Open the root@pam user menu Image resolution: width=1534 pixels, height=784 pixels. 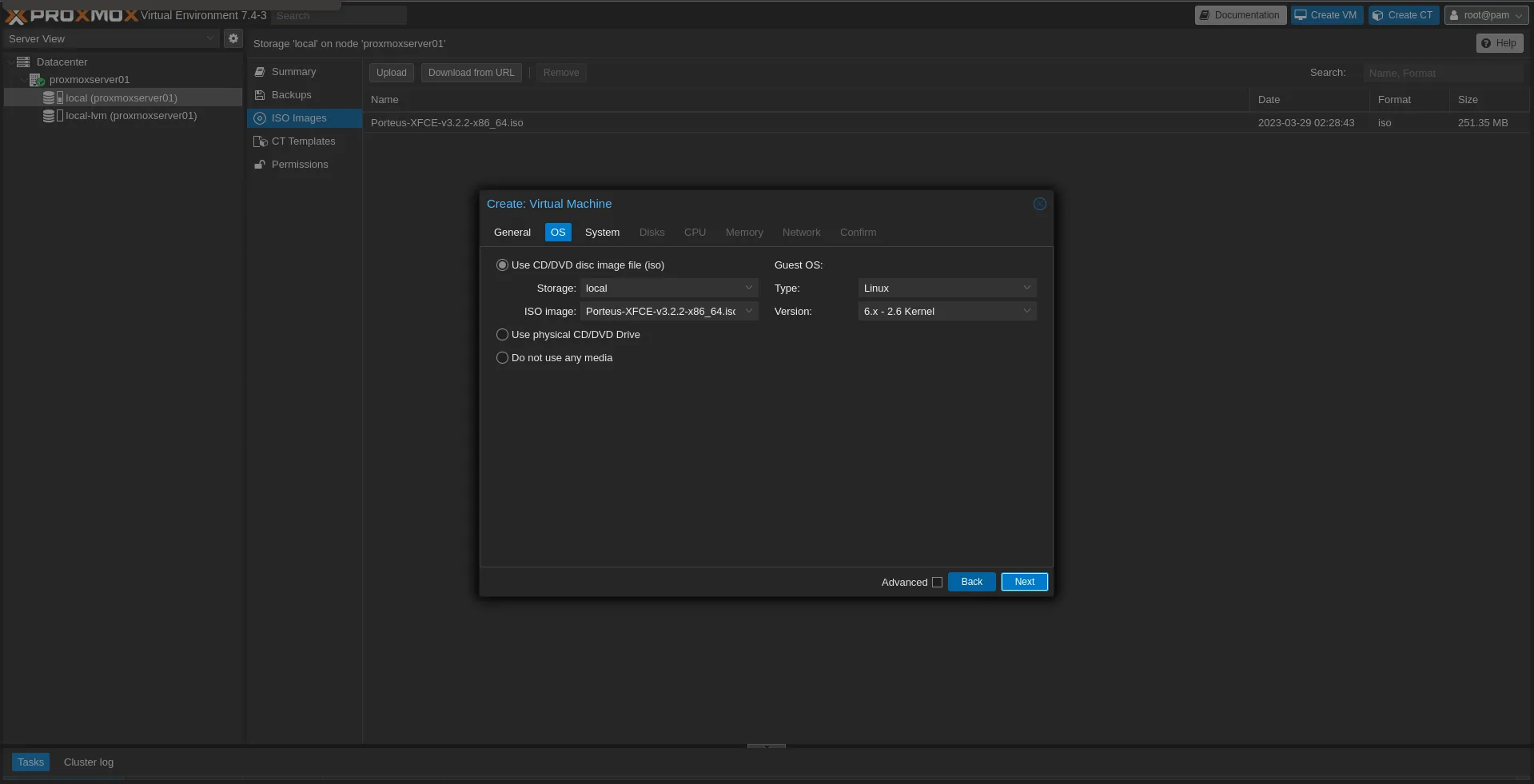point(1486,15)
